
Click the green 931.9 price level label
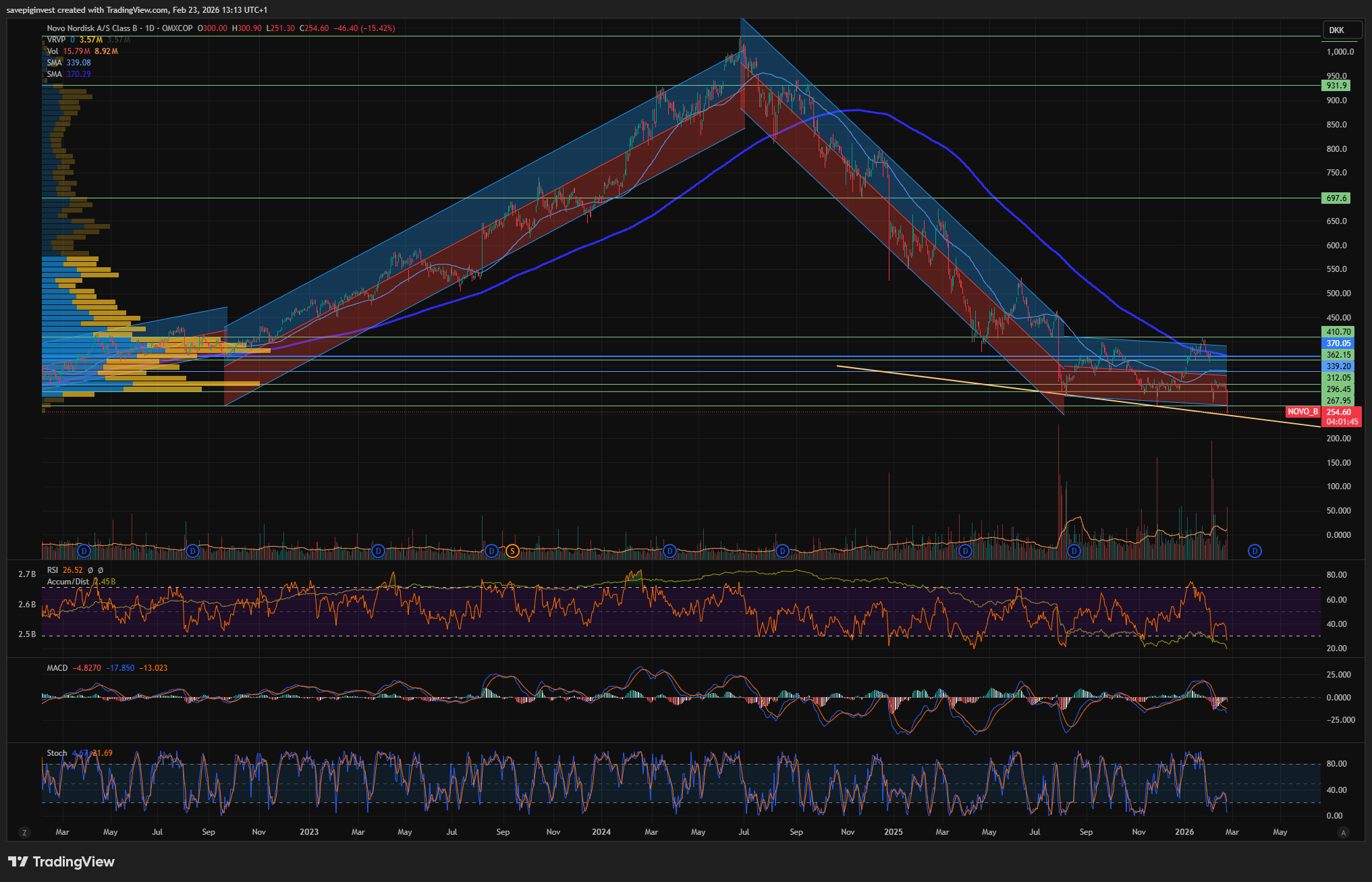pos(1336,86)
